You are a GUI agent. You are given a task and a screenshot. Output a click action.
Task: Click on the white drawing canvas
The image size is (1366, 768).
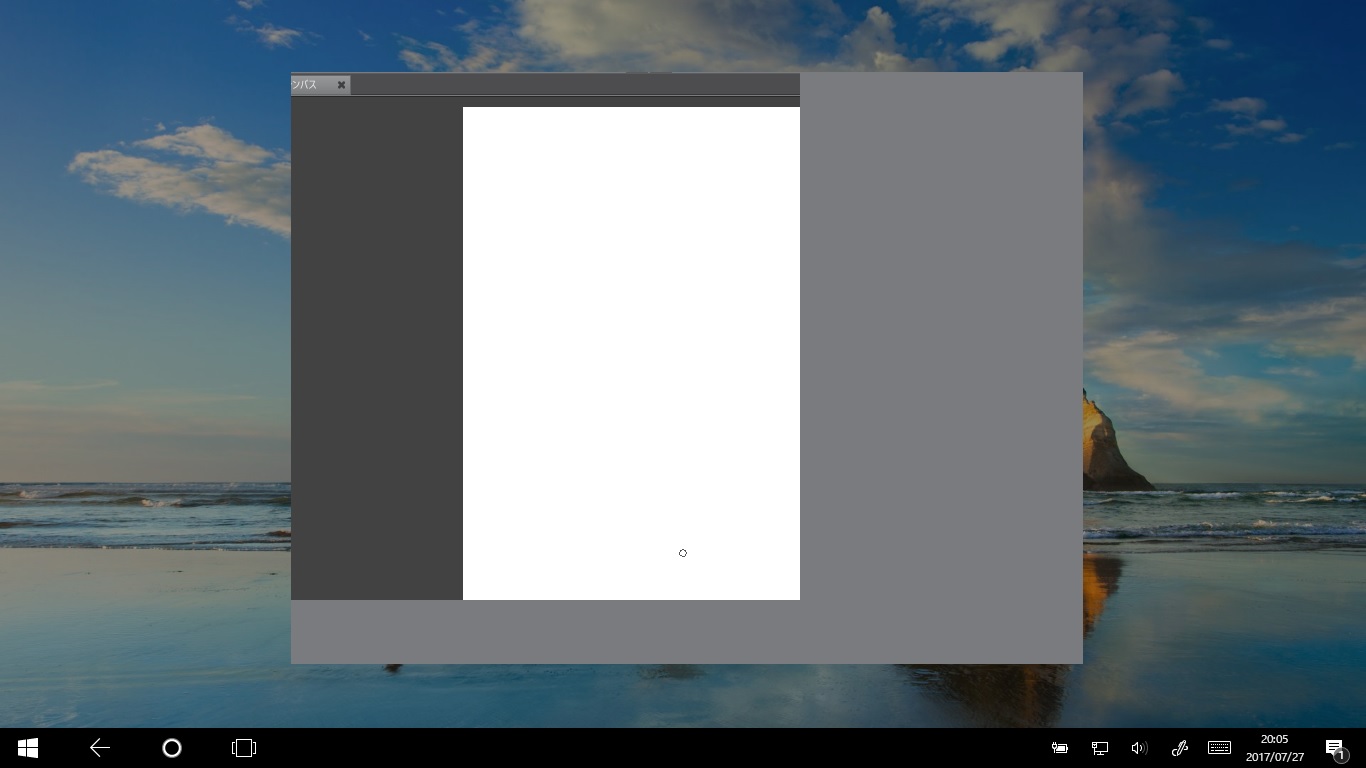tap(631, 353)
